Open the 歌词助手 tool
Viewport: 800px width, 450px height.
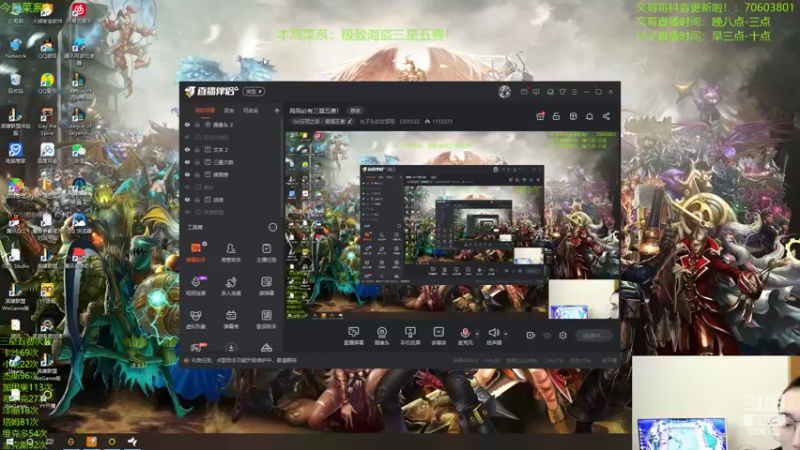pos(266,319)
